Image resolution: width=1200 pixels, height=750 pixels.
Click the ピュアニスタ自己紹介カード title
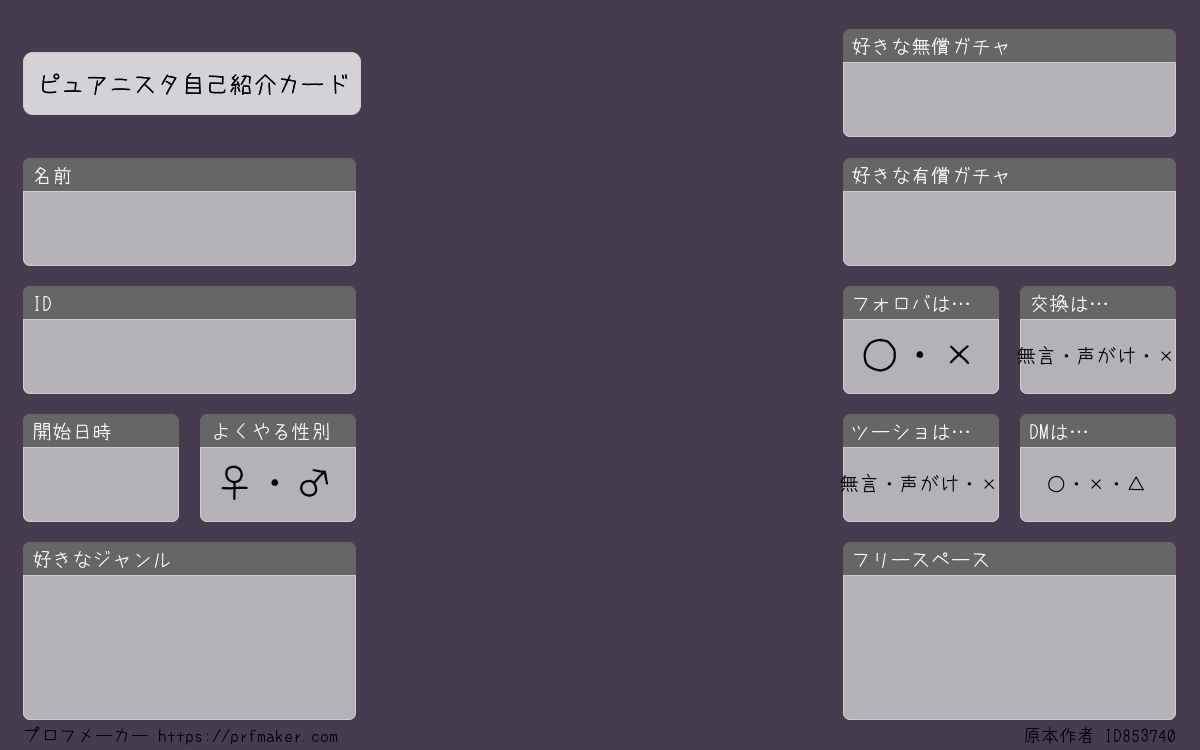pos(192,84)
